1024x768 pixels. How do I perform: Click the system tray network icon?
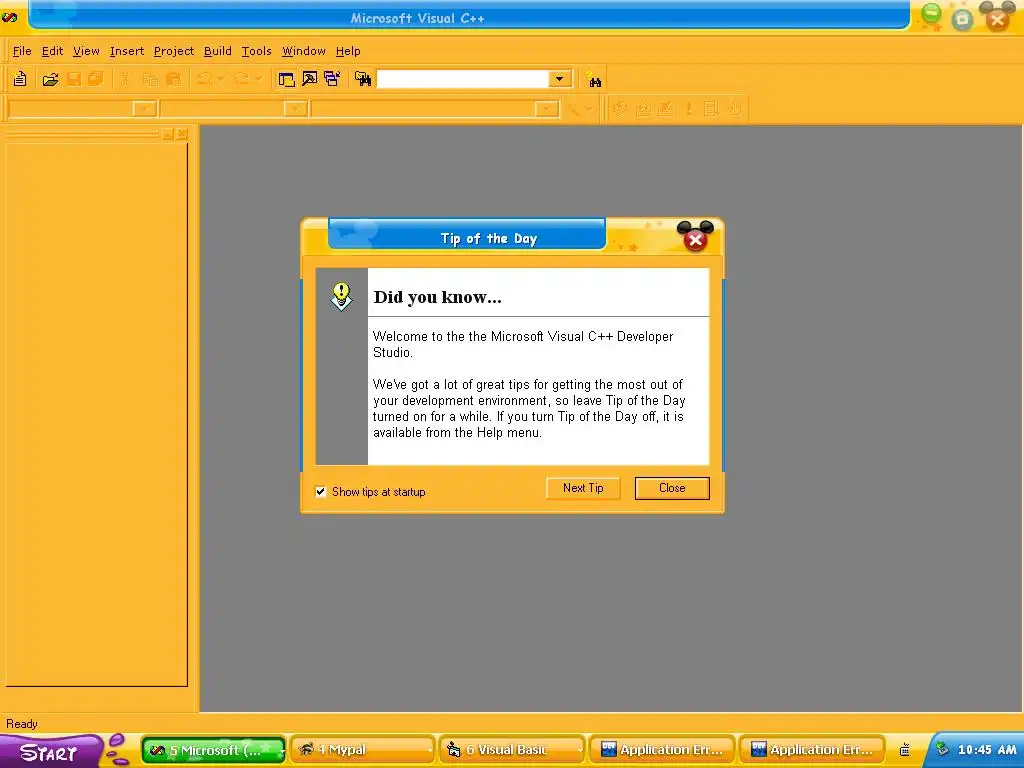942,750
